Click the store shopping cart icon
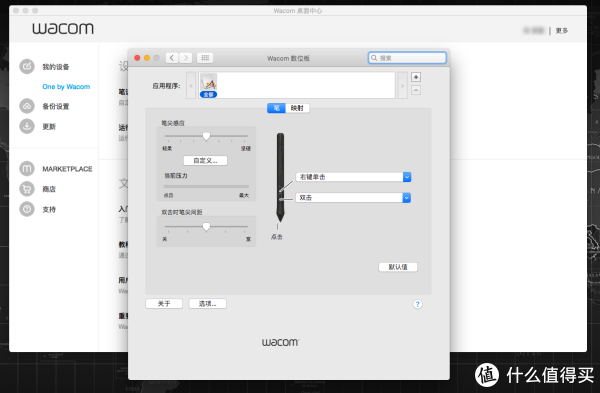 pyautogui.click(x=27, y=189)
